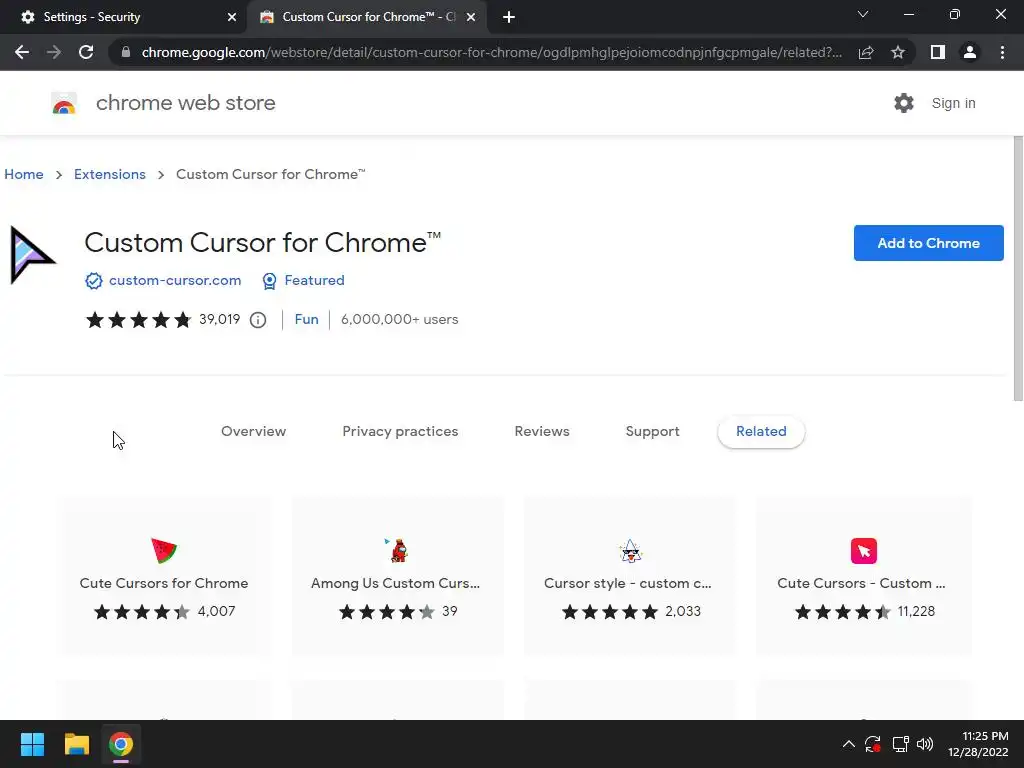1024x768 pixels.
Task: Switch to the Settings - Security tab
Action: [124, 17]
